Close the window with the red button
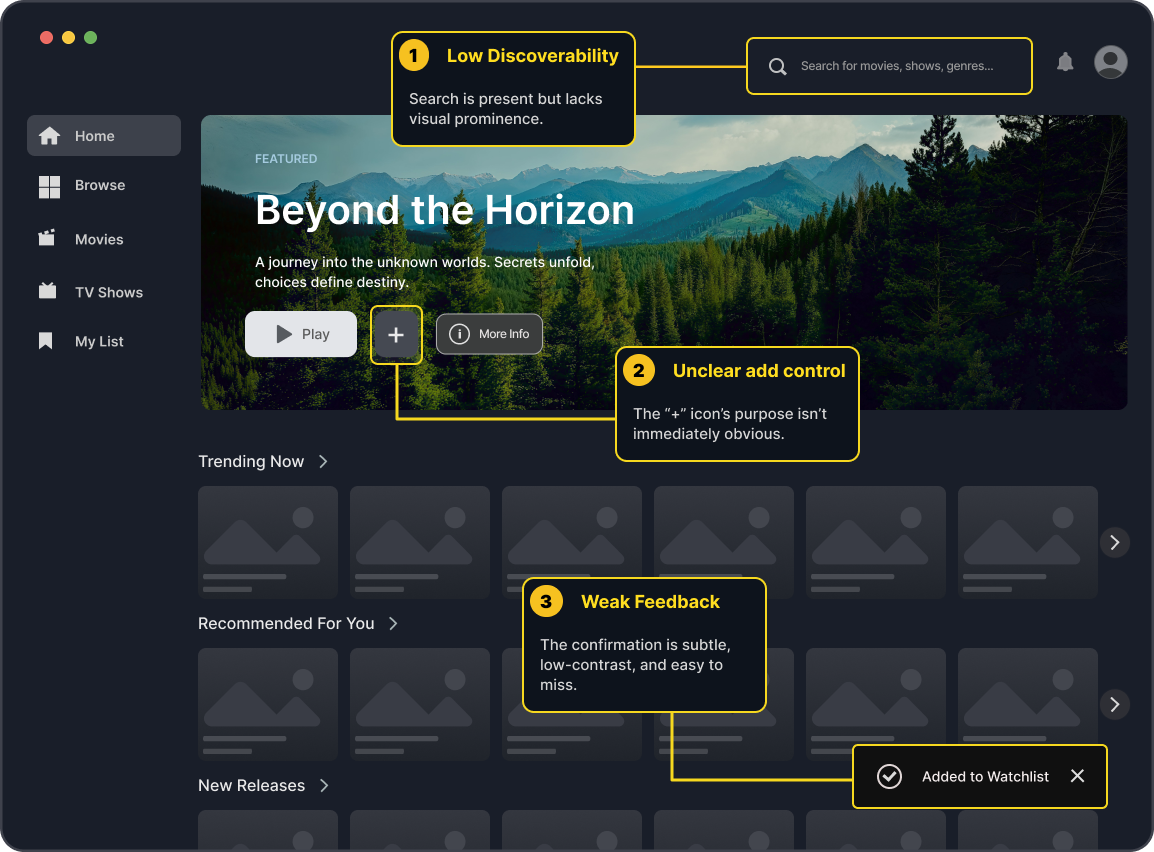Image resolution: width=1154 pixels, height=852 pixels. [x=46, y=38]
